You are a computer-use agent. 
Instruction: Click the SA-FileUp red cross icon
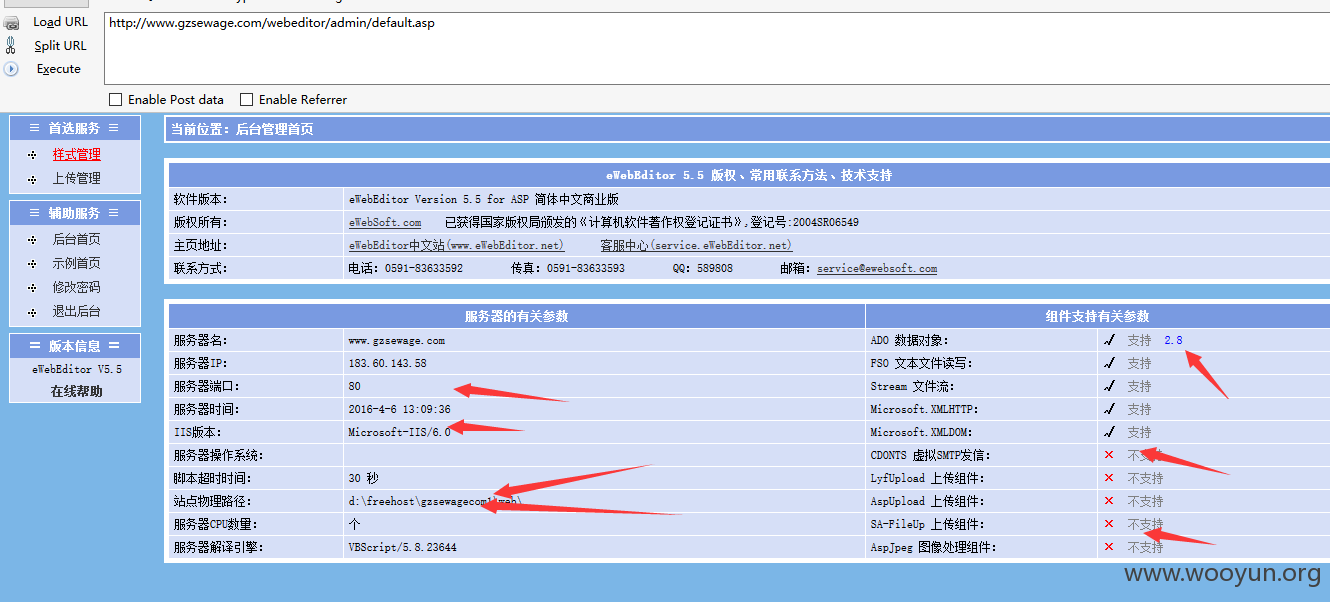tap(1109, 524)
